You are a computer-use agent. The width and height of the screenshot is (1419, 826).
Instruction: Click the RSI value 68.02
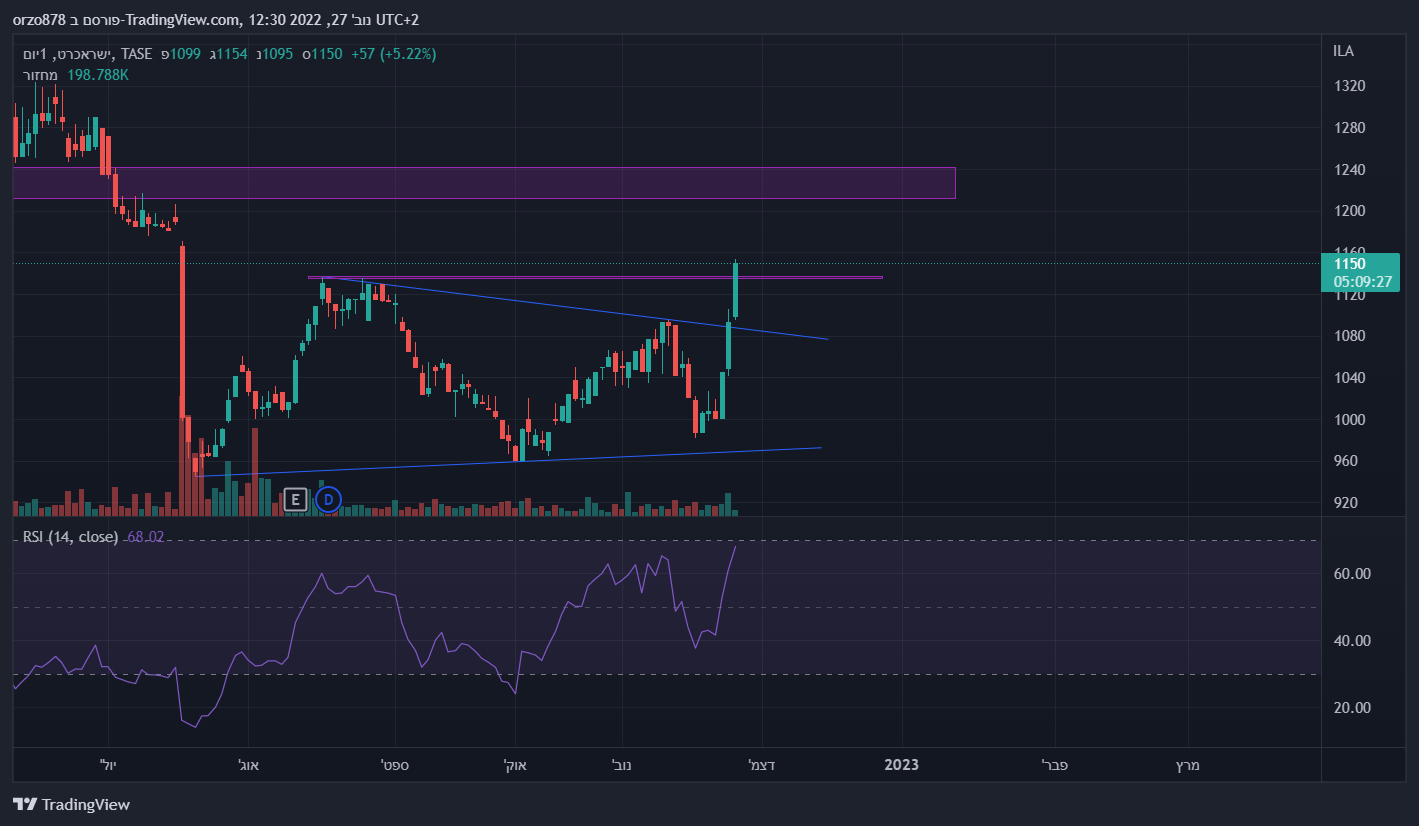pyautogui.click(x=146, y=537)
